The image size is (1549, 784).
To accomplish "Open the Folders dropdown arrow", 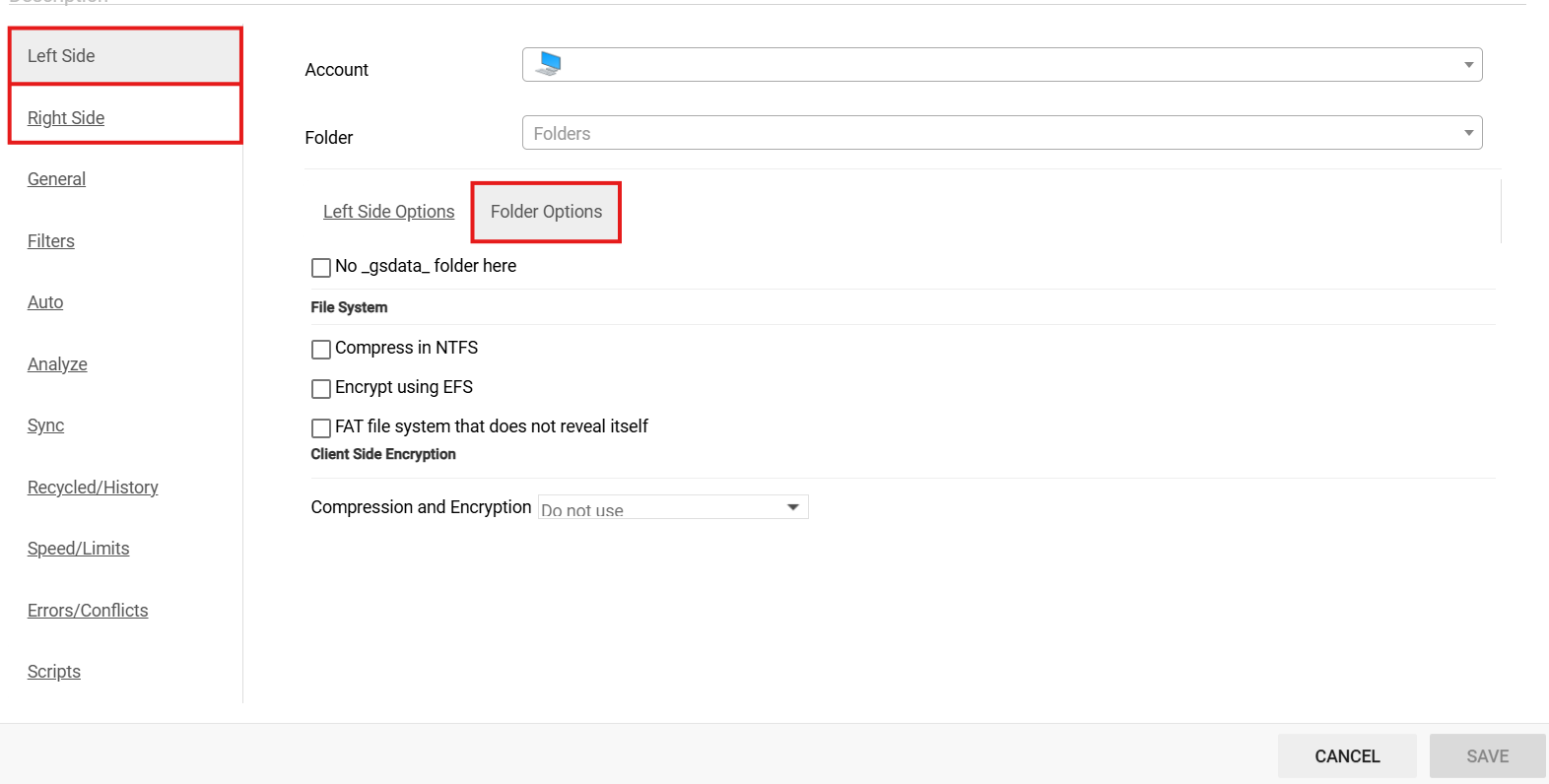I will tap(1468, 133).
